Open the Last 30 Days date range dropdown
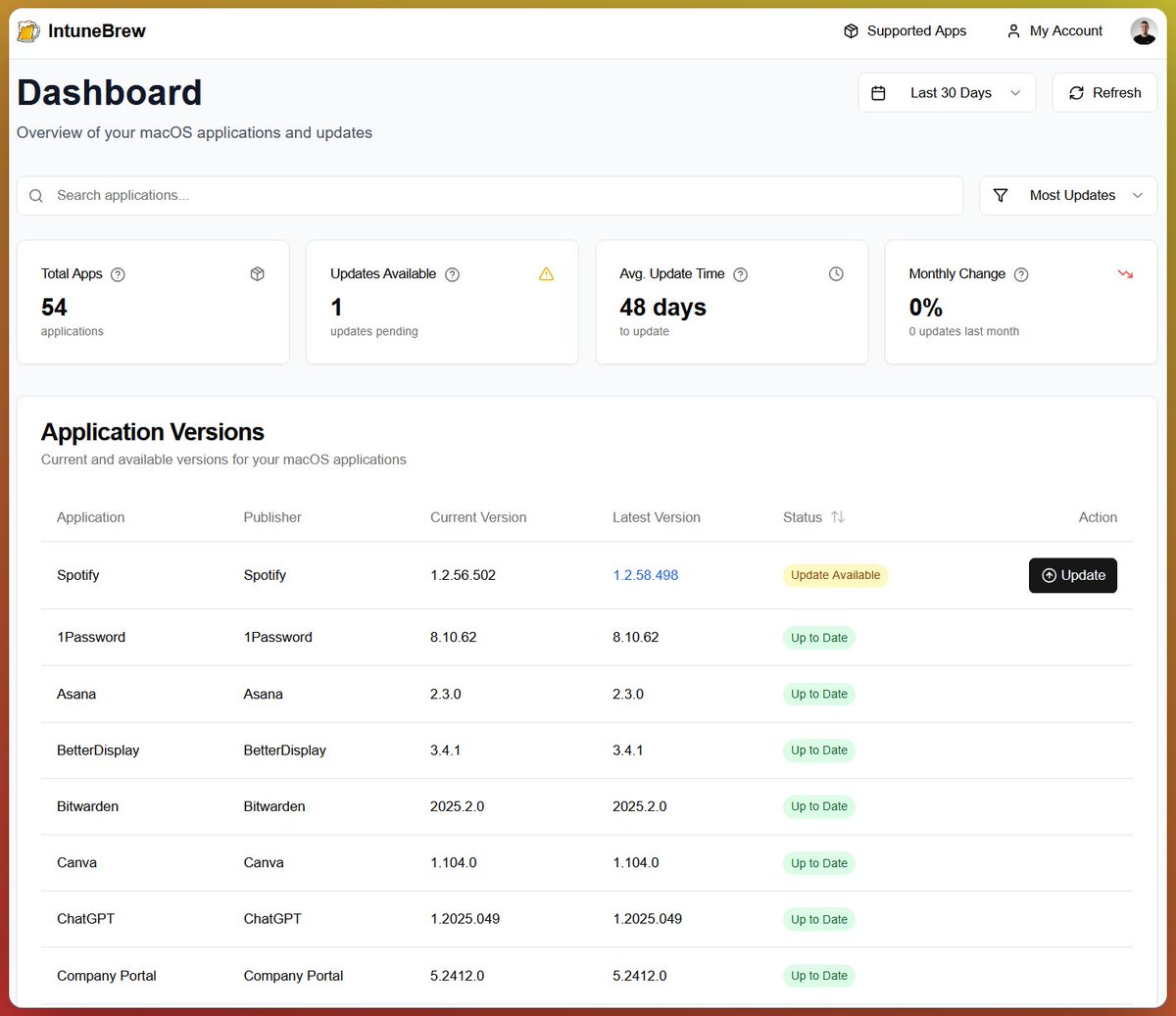 pos(946,92)
